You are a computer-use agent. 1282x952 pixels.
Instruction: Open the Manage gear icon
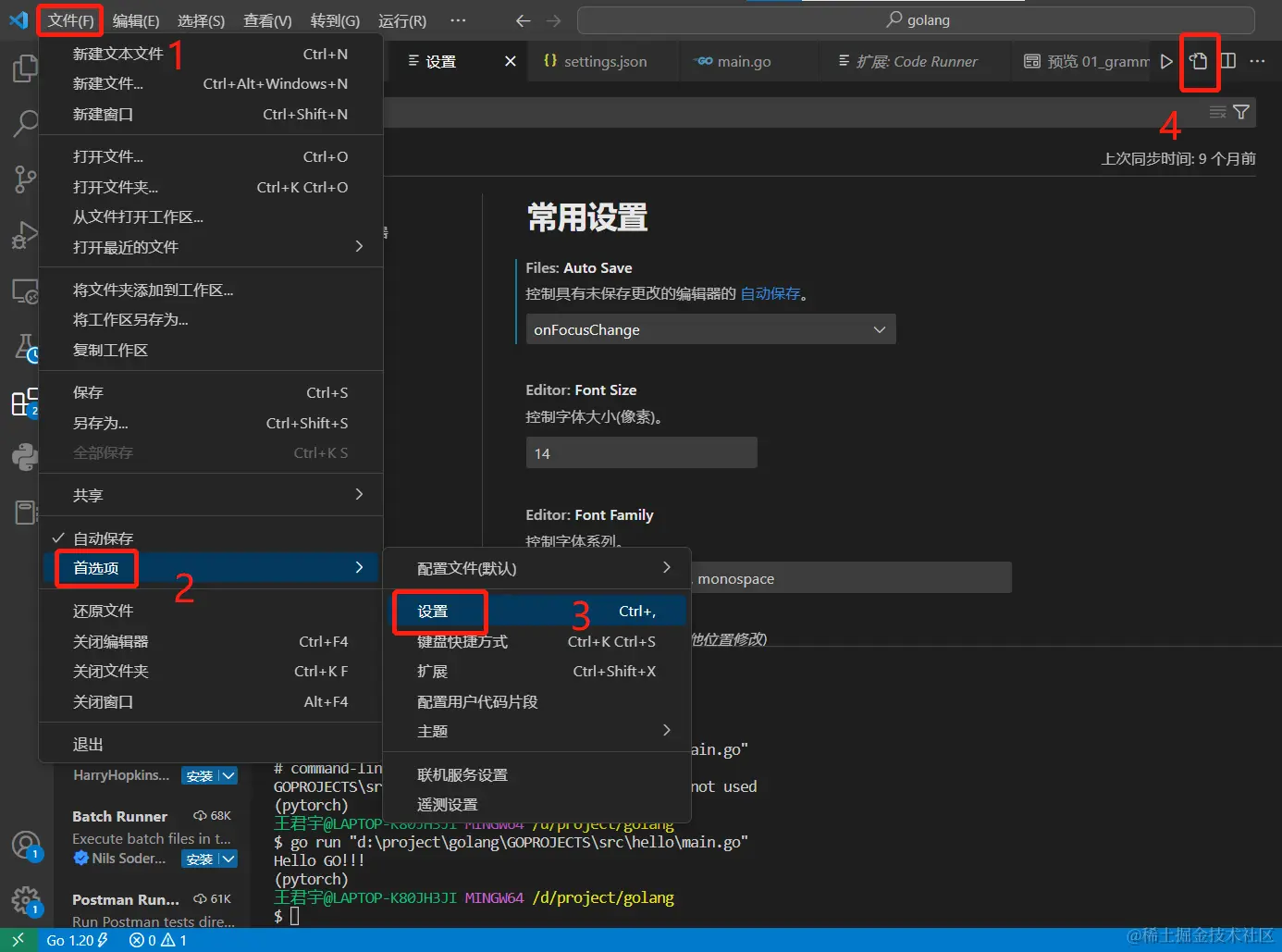[x=25, y=900]
